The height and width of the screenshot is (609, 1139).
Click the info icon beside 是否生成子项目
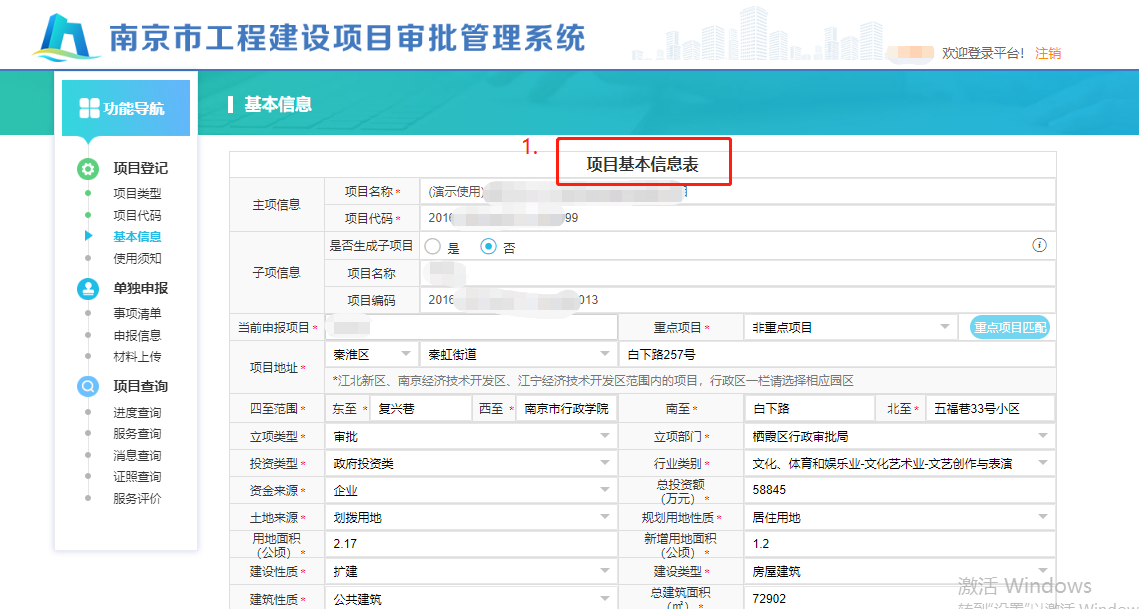click(1039, 245)
